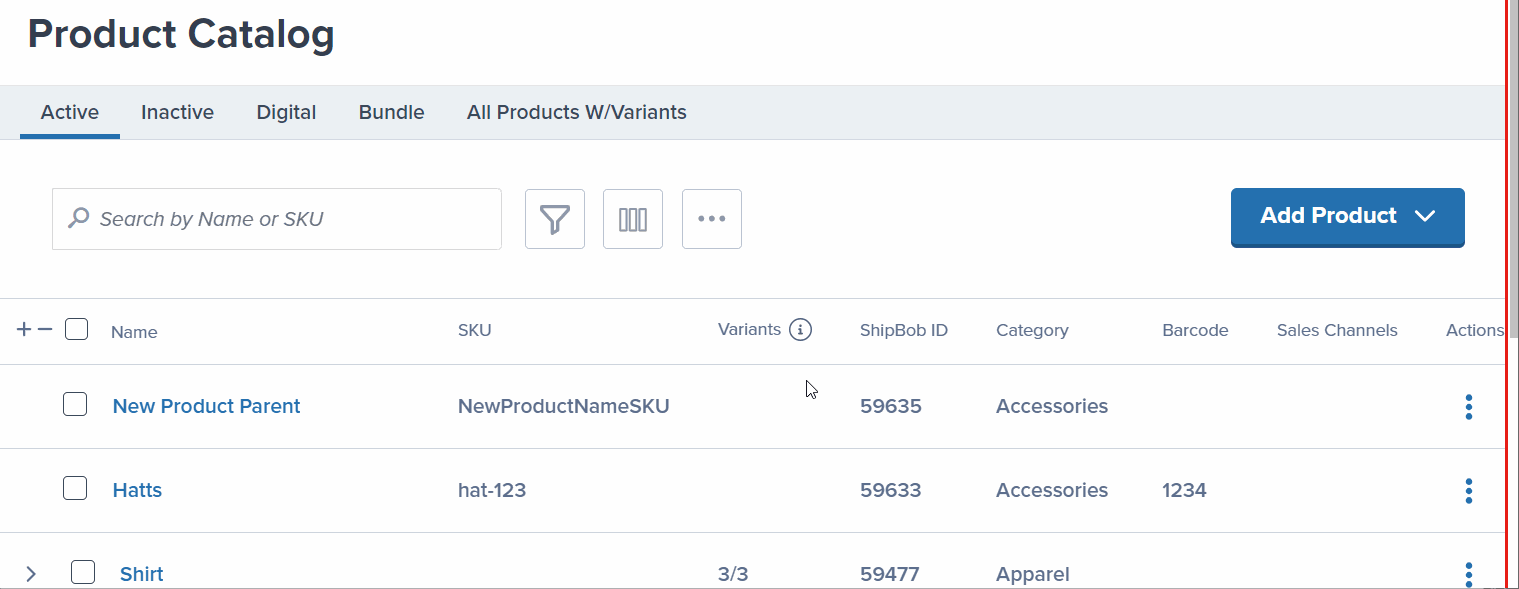Click the Search by Name or SKU field
1519x589 pixels.
pyautogui.click(x=276, y=218)
